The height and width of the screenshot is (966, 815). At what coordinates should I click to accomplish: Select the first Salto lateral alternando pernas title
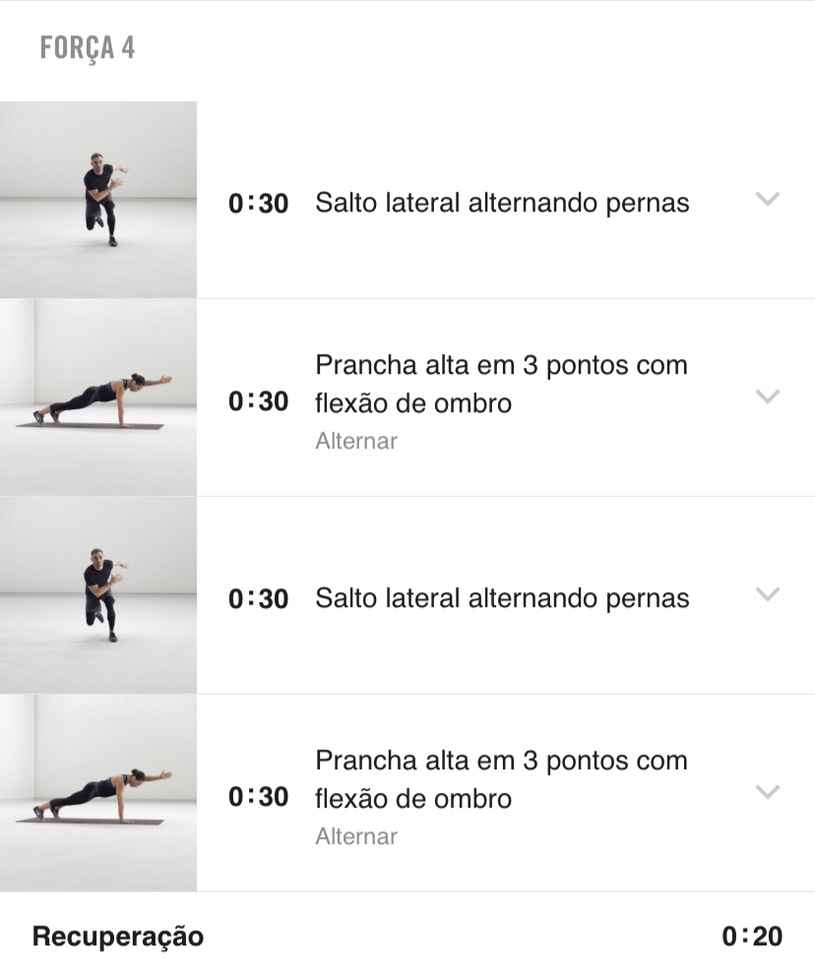[x=502, y=203]
